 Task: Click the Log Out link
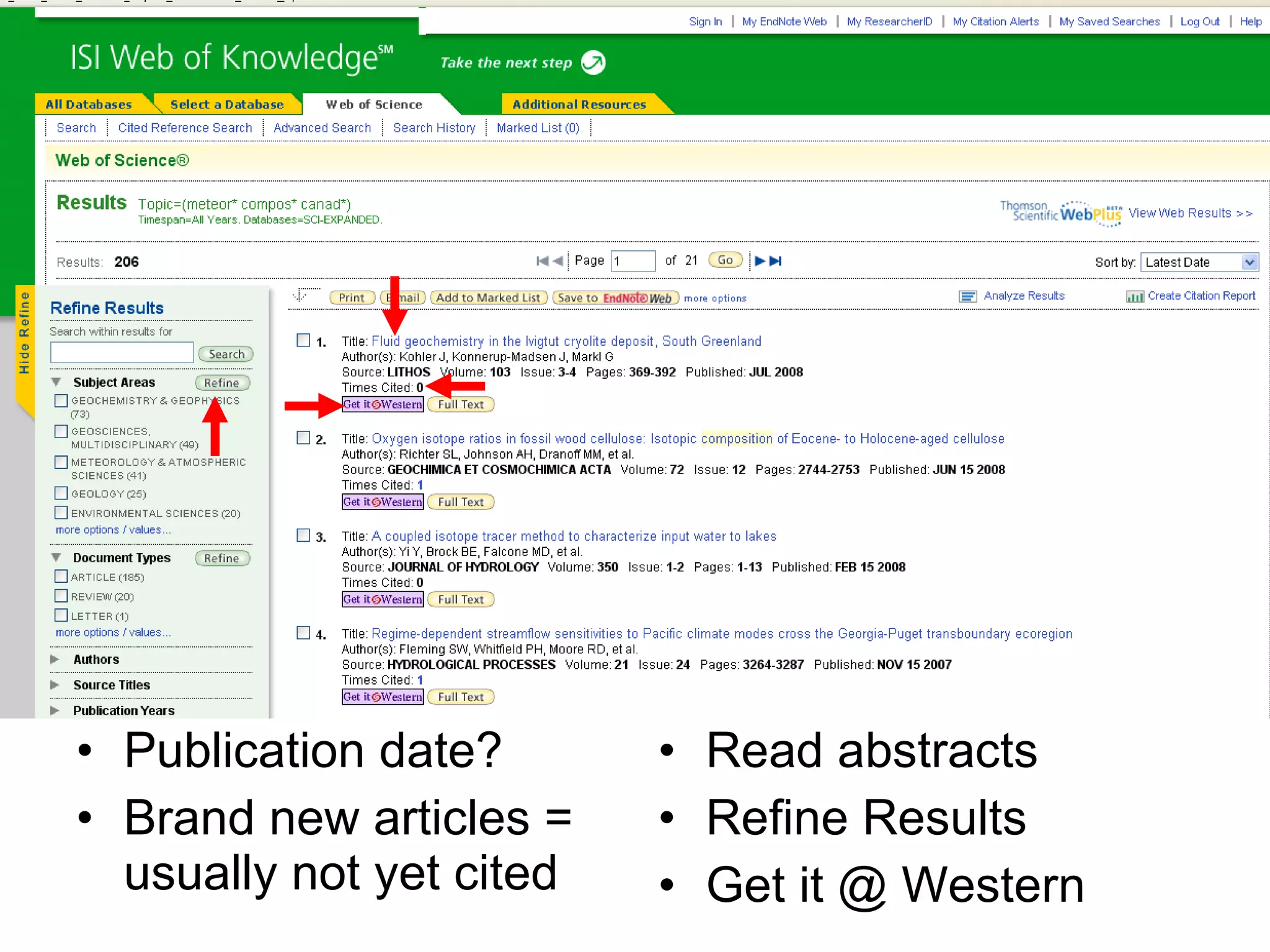click(x=1199, y=22)
